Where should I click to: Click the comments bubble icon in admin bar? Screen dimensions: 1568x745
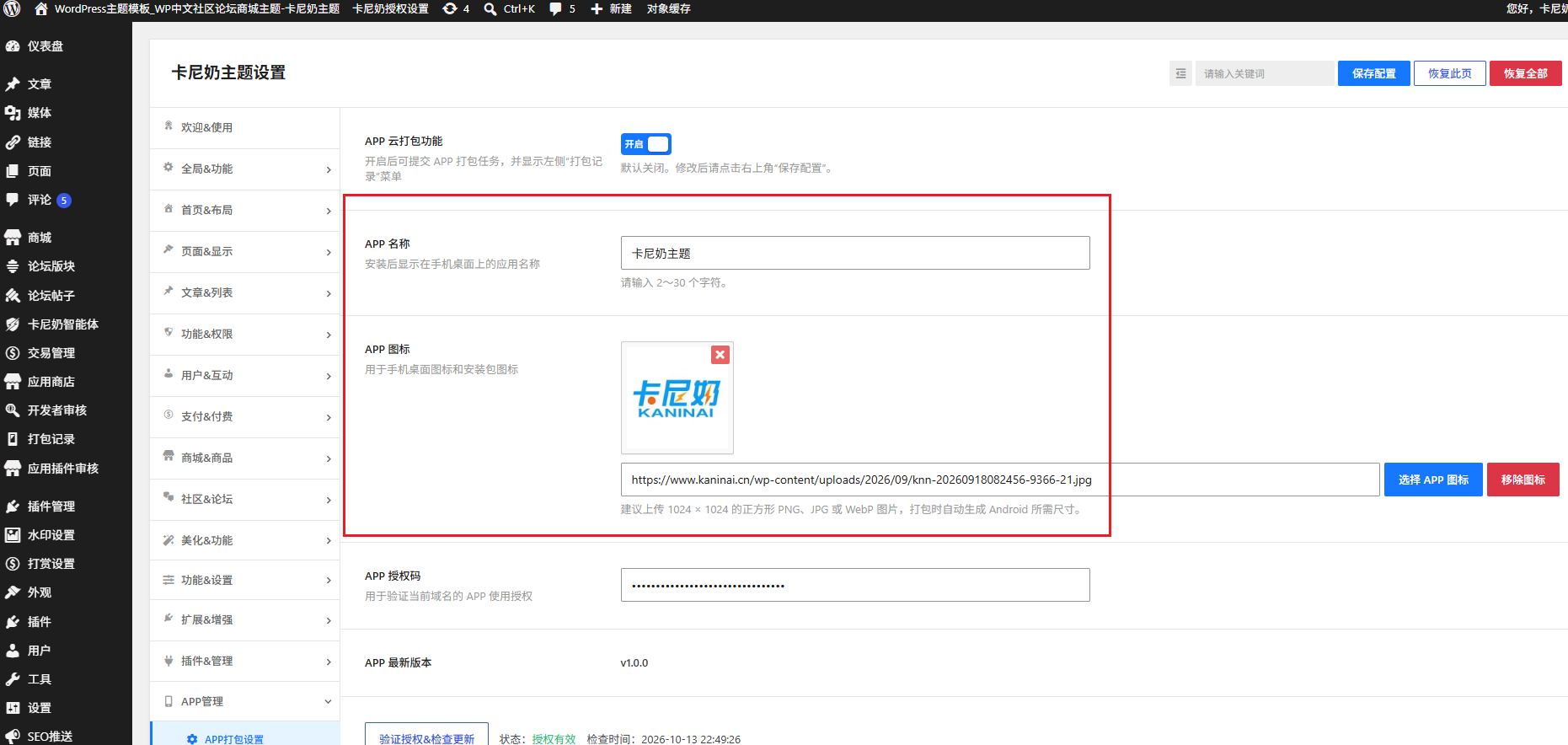[555, 8]
